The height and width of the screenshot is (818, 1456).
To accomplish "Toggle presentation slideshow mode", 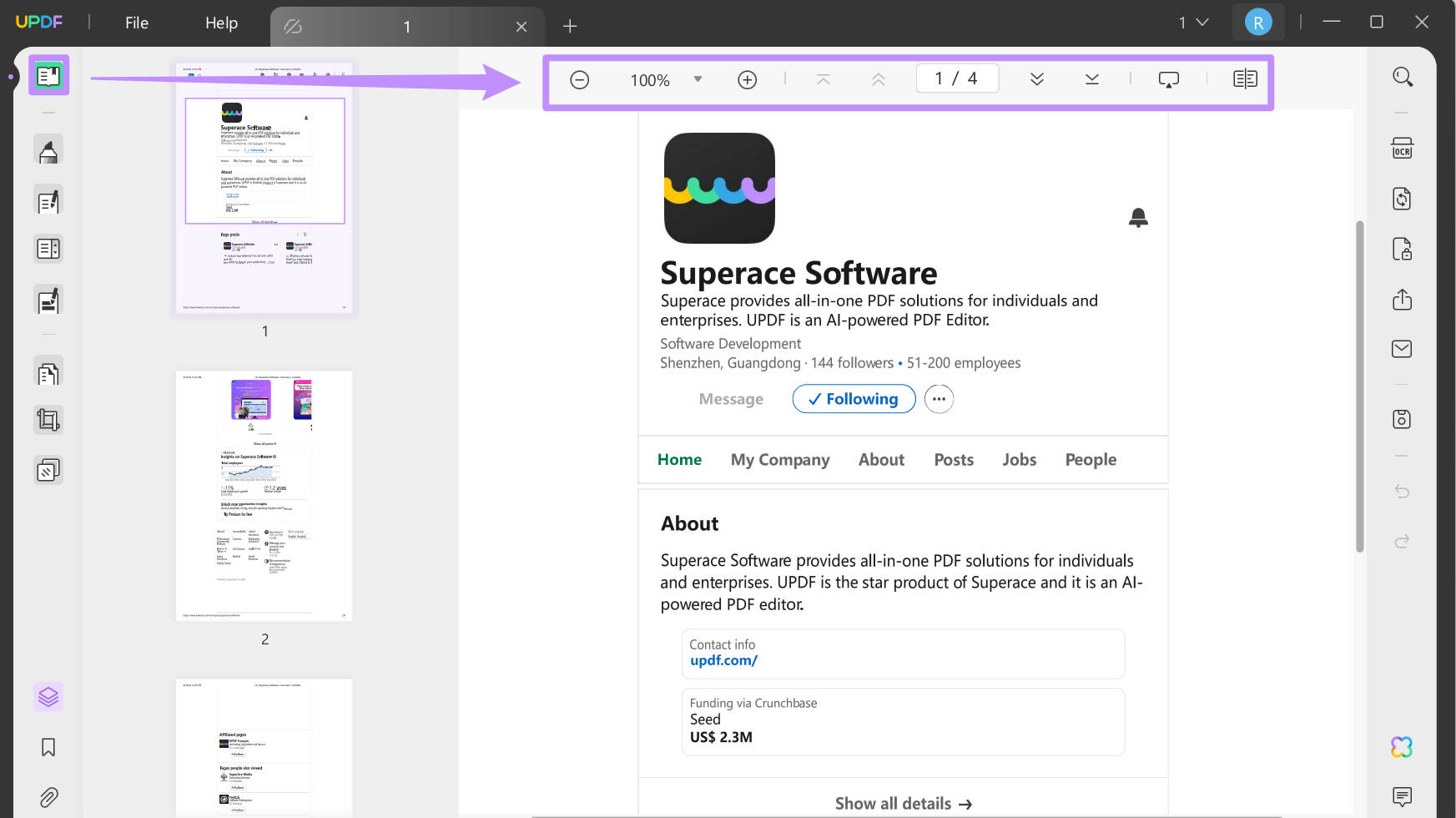I will [1168, 78].
